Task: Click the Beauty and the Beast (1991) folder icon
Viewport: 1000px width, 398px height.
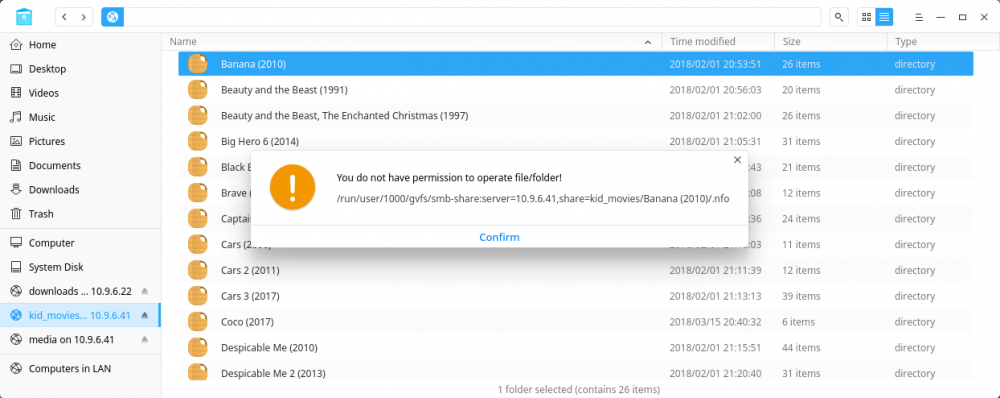Action: pos(198,90)
